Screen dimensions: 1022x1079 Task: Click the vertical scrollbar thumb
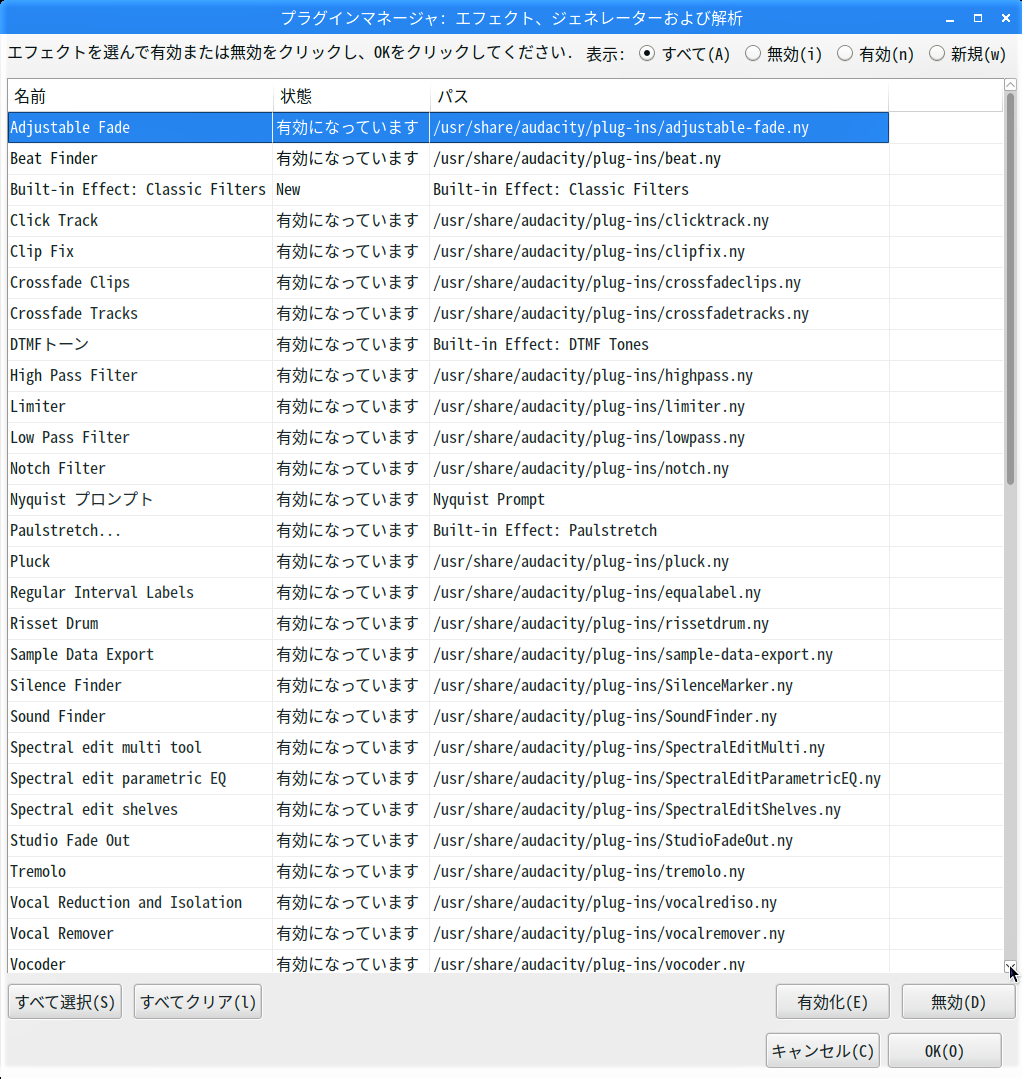coord(1010,289)
